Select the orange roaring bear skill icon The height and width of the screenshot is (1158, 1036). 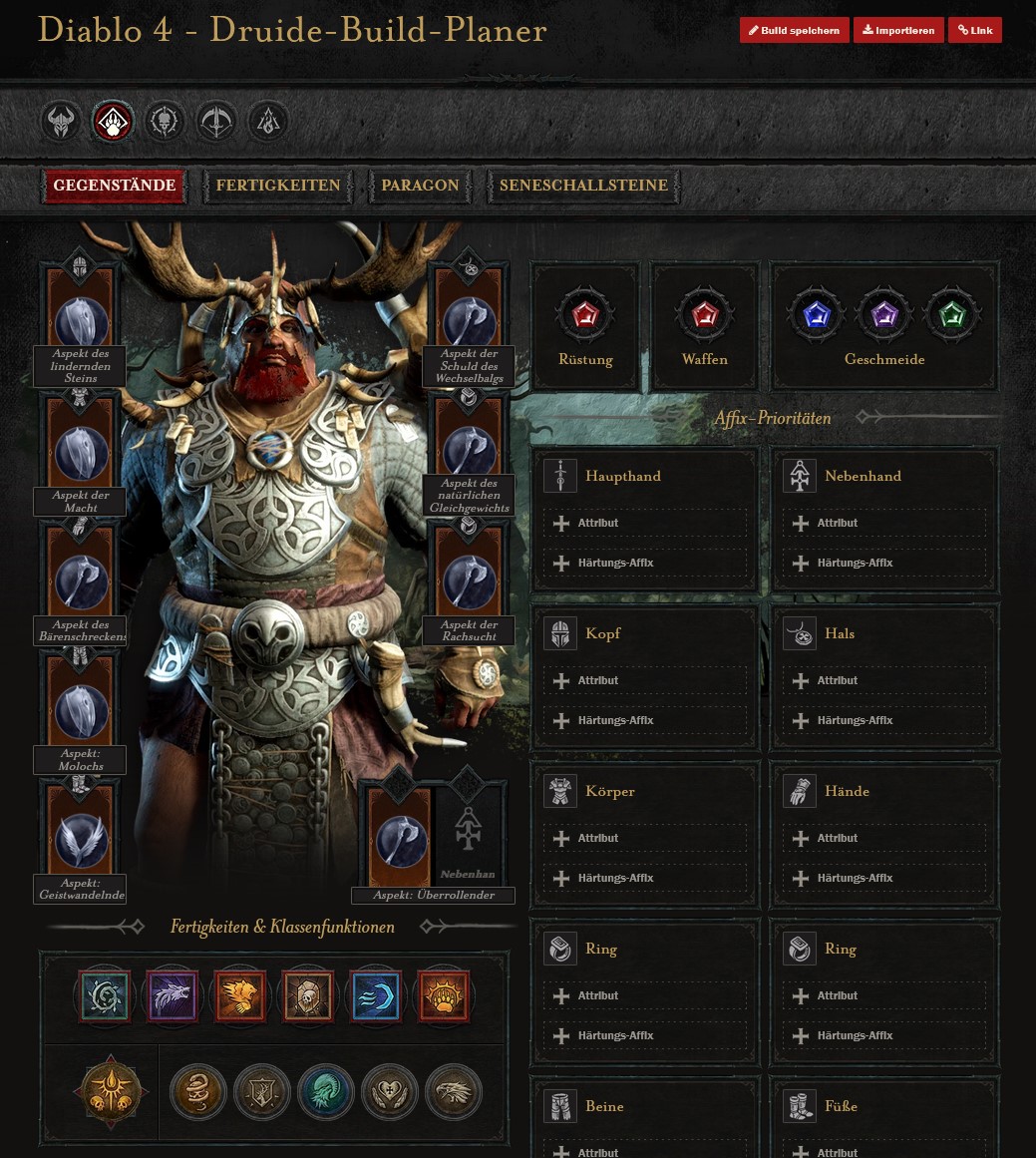click(x=240, y=996)
